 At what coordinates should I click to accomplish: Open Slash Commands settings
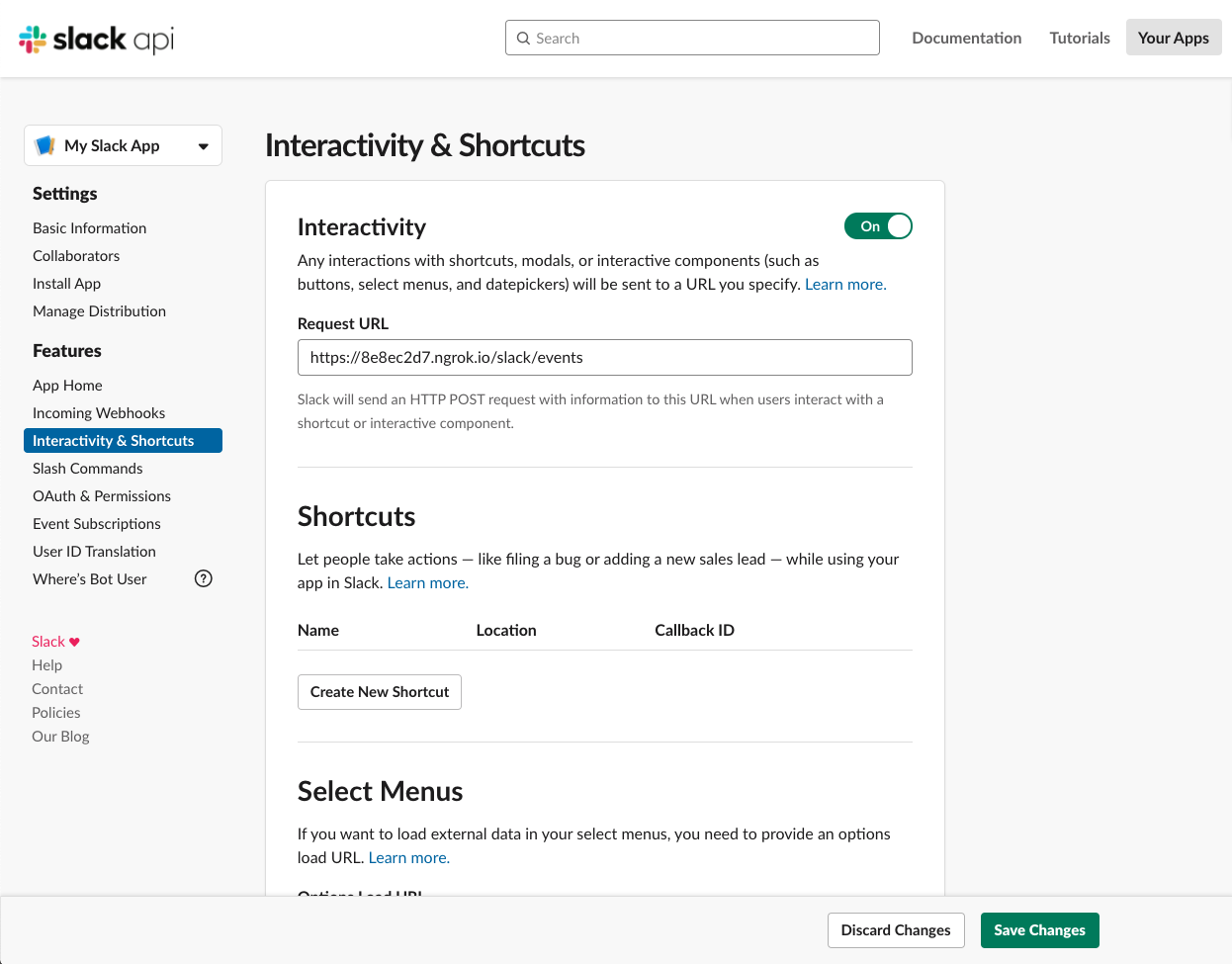click(x=87, y=468)
